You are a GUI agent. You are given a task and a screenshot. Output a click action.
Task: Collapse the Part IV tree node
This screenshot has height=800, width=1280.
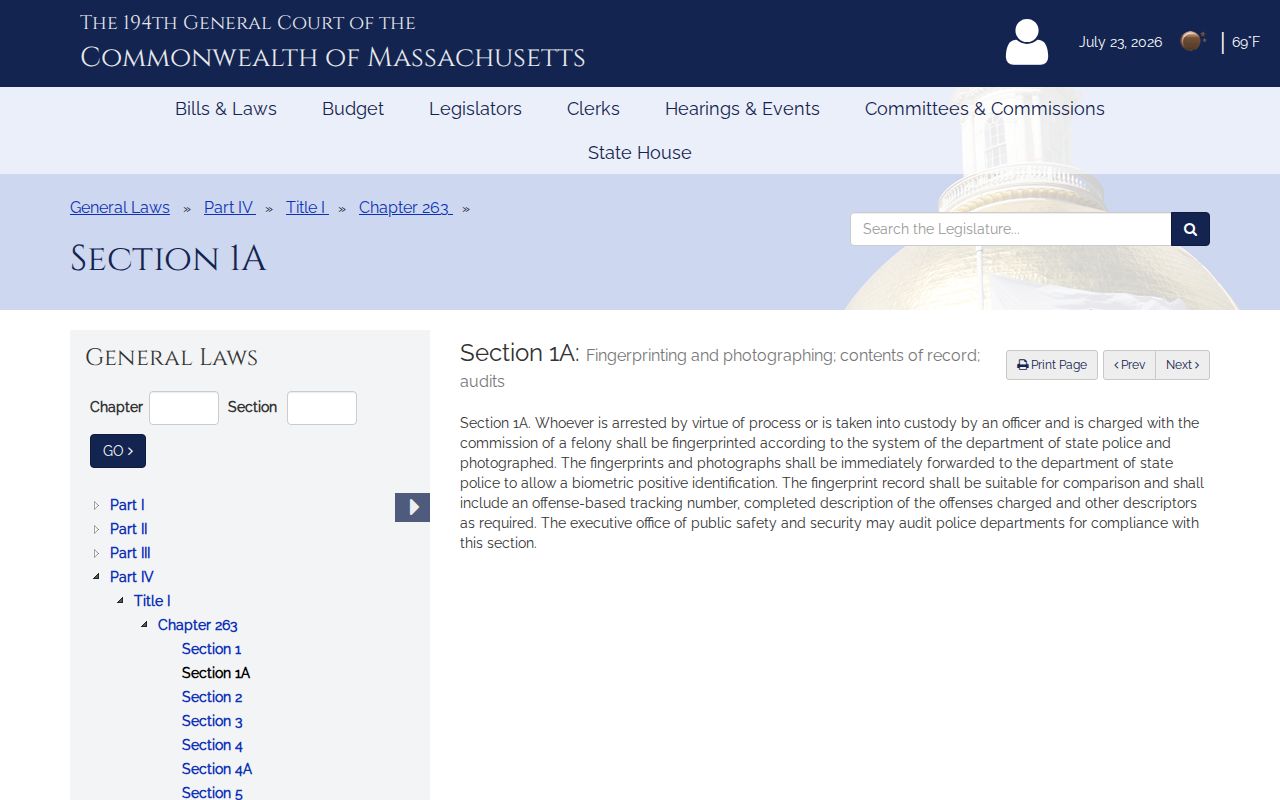click(x=97, y=577)
